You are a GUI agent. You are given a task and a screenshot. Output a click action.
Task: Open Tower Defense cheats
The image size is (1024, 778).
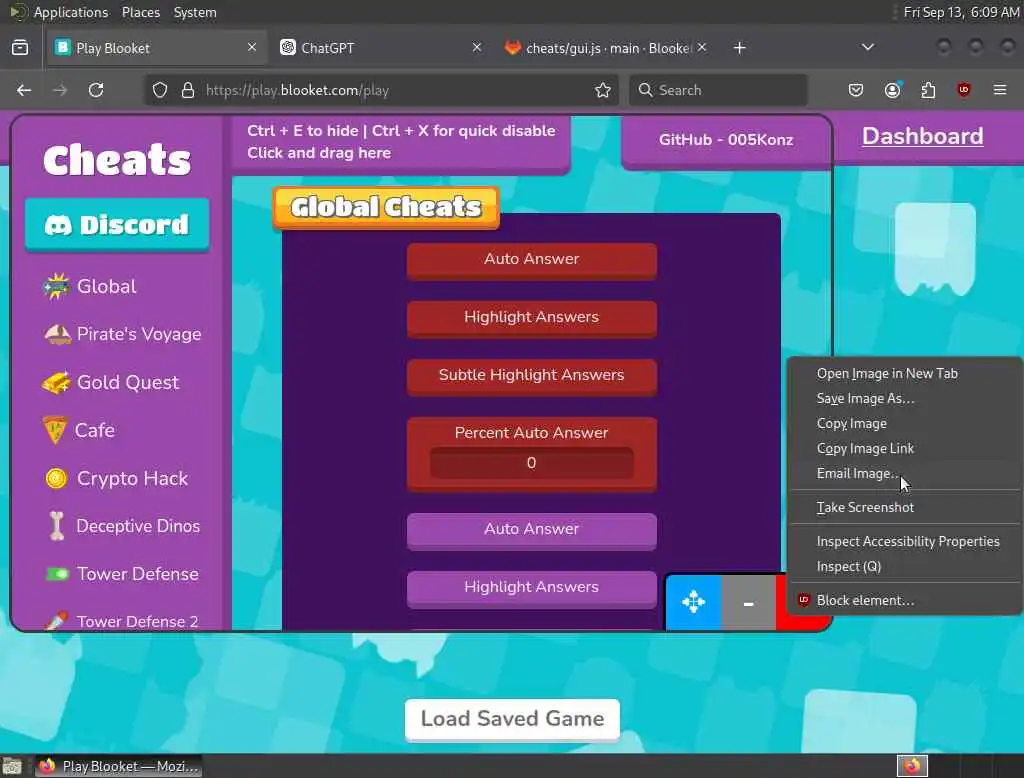[121, 574]
